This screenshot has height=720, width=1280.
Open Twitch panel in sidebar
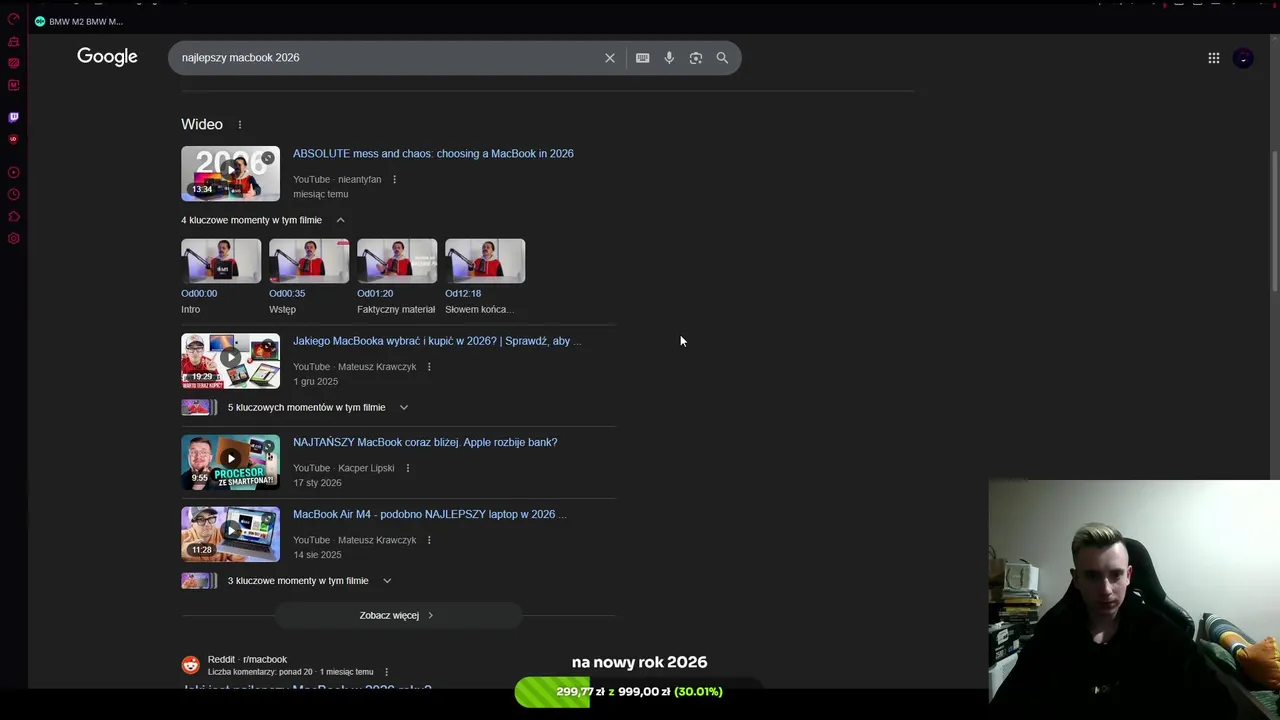tap(13, 117)
